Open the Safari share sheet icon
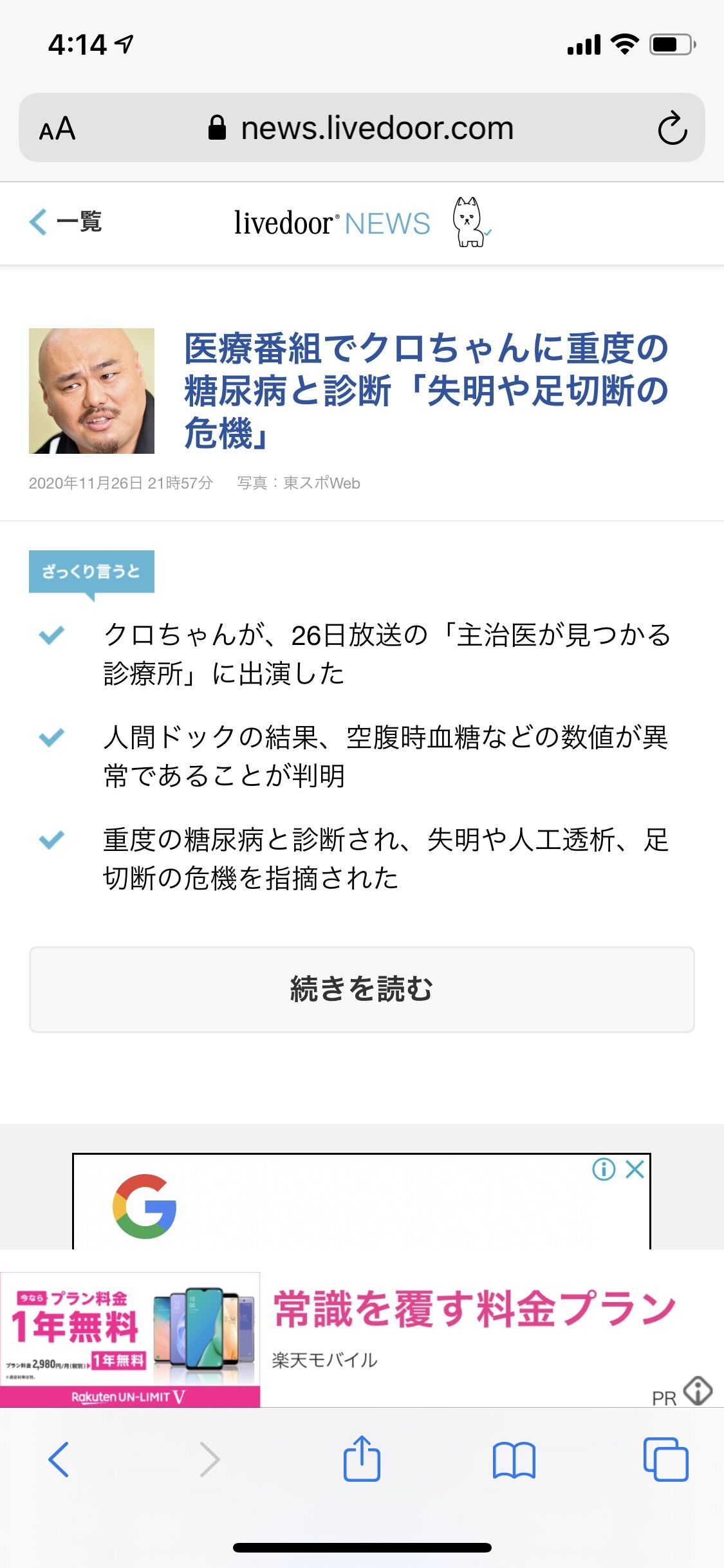724x1568 pixels. 362,1458
